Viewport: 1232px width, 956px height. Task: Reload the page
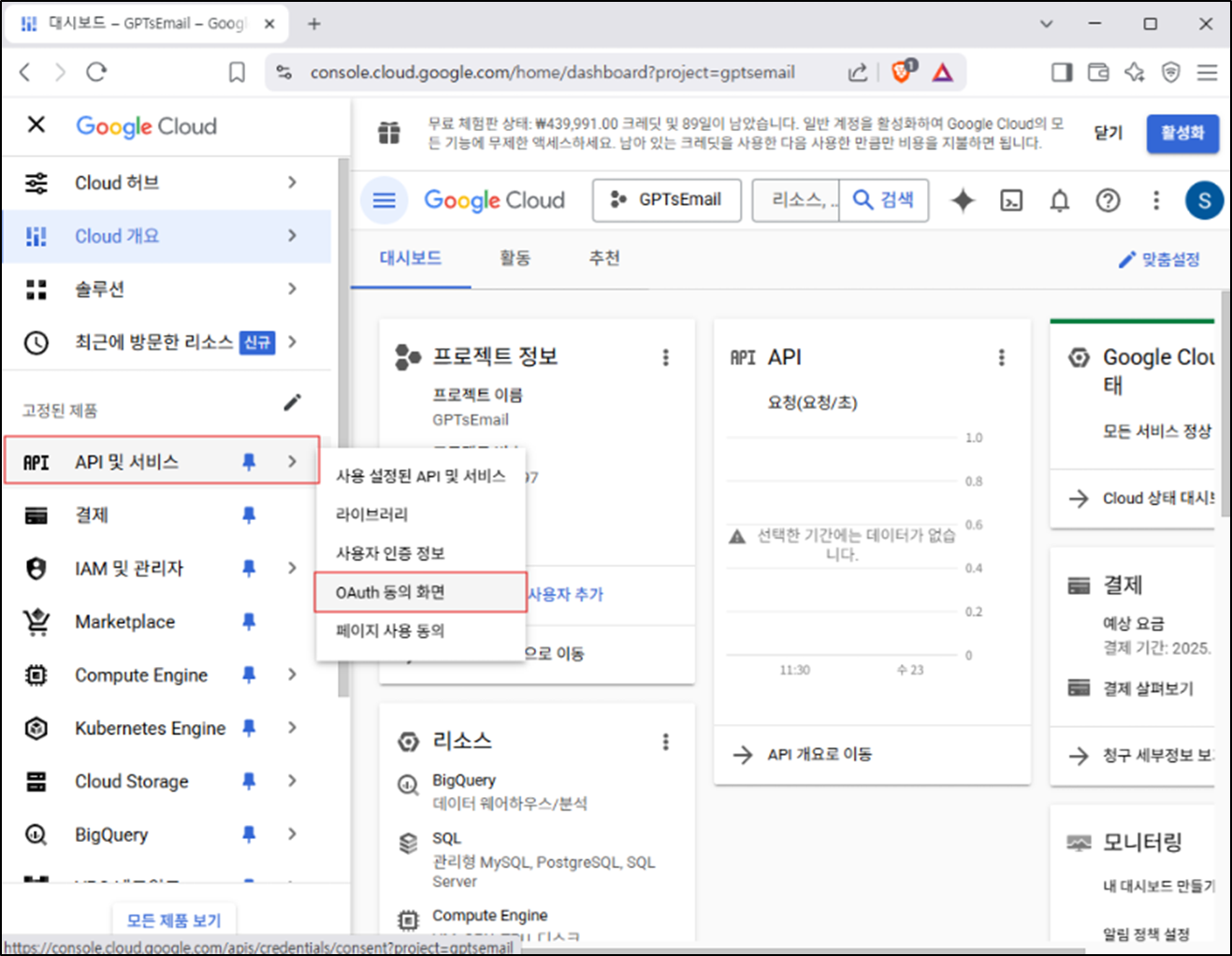pyautogui.click(x=96, y=72)
